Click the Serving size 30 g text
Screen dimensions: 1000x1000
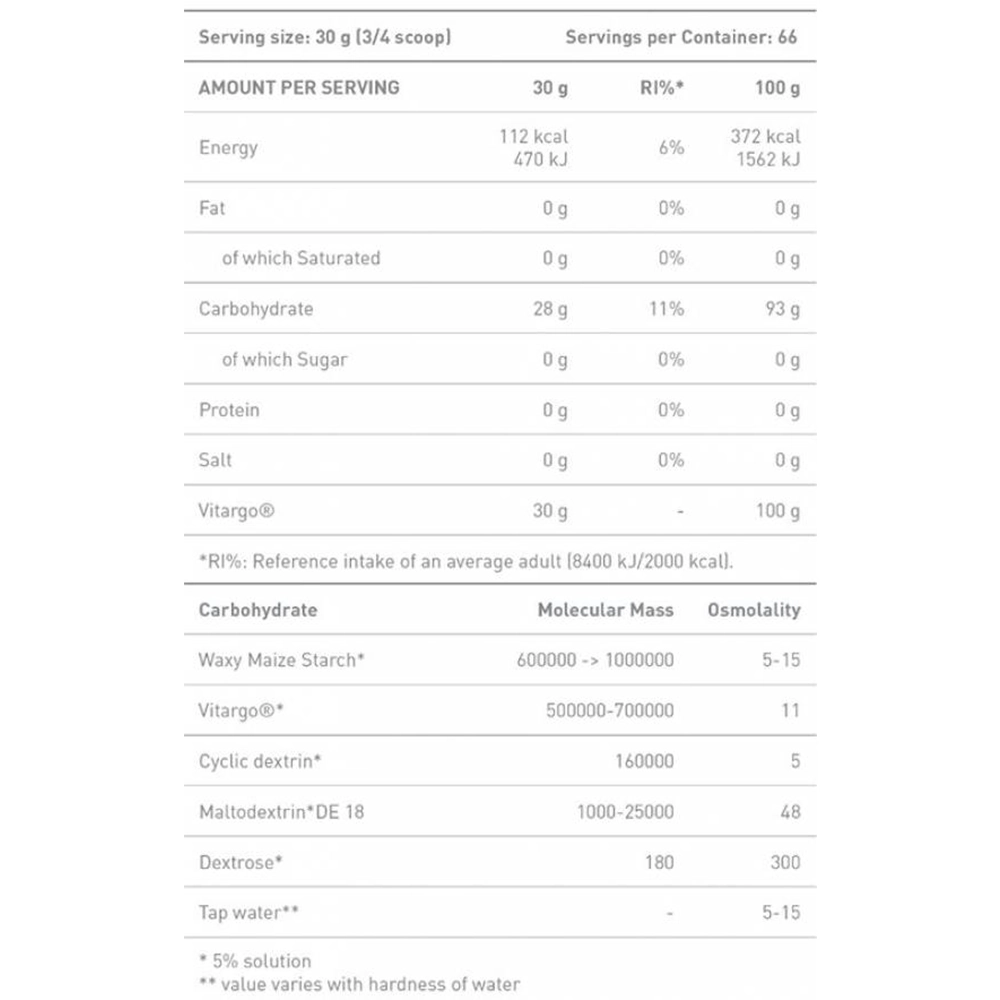(x=325, y=37)
